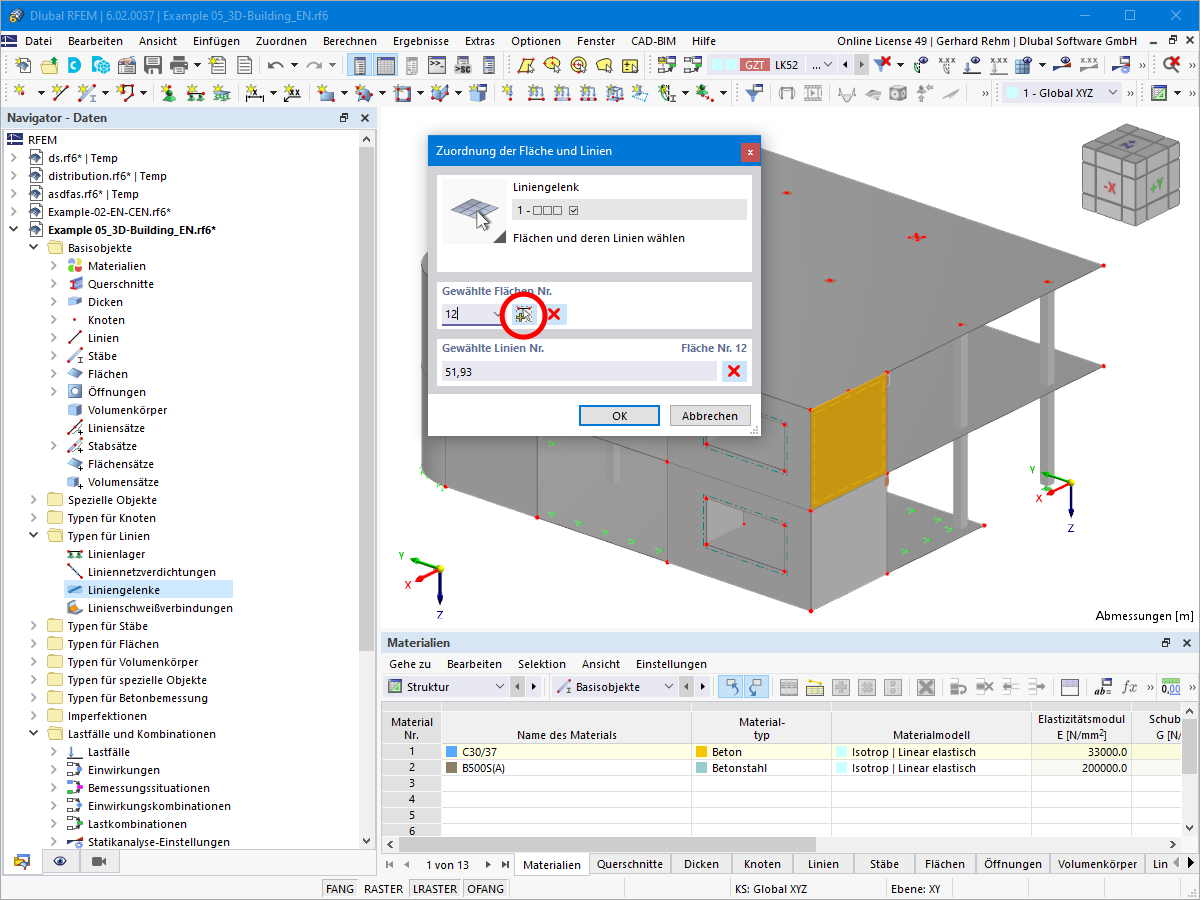Click the view filter funnel icon in second toolbar

pos(755,93)
